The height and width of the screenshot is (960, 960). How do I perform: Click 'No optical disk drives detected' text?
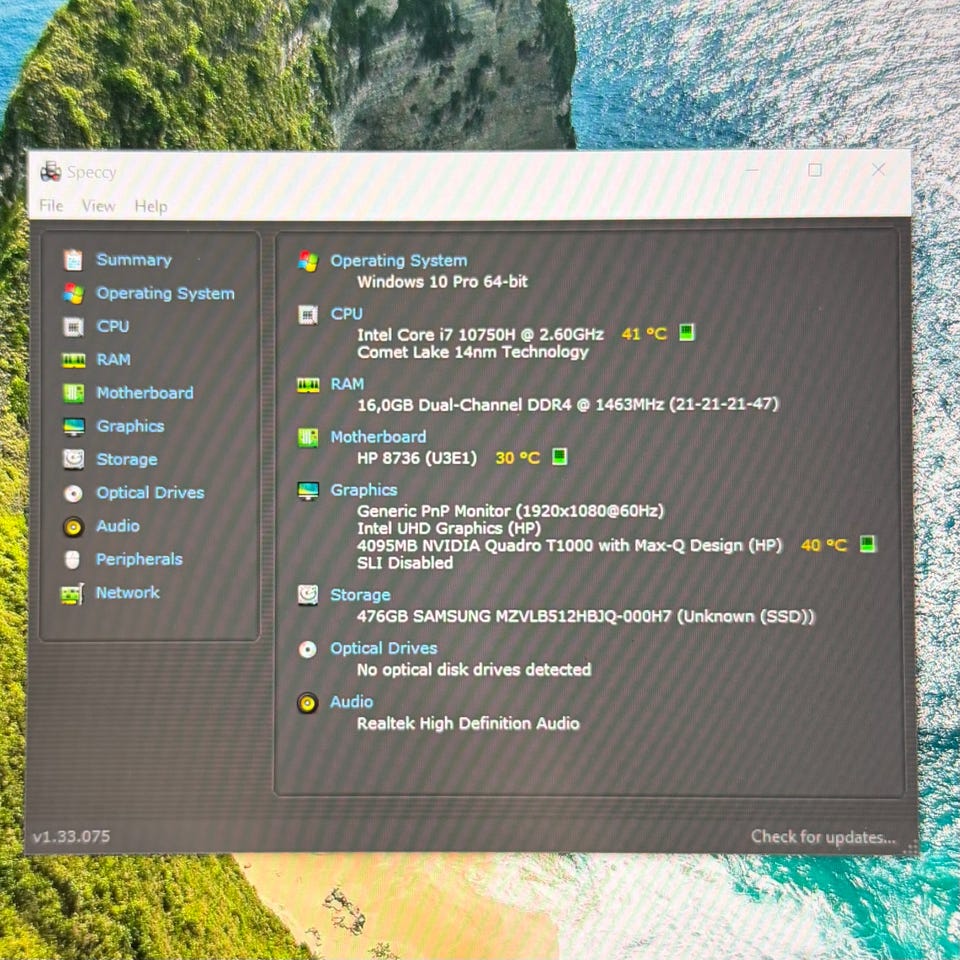[474, 670]
